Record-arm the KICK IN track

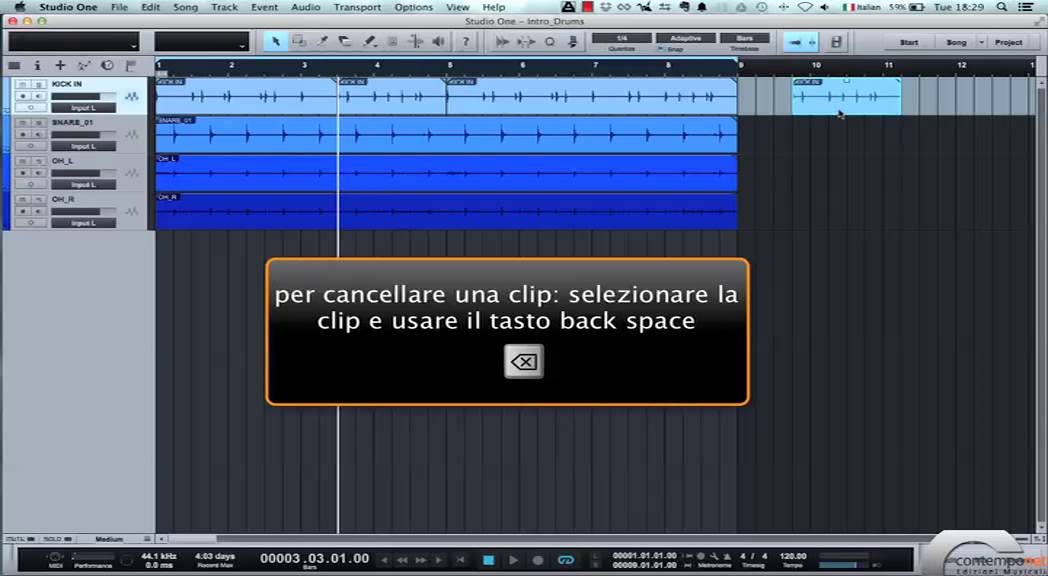point(22,96)
